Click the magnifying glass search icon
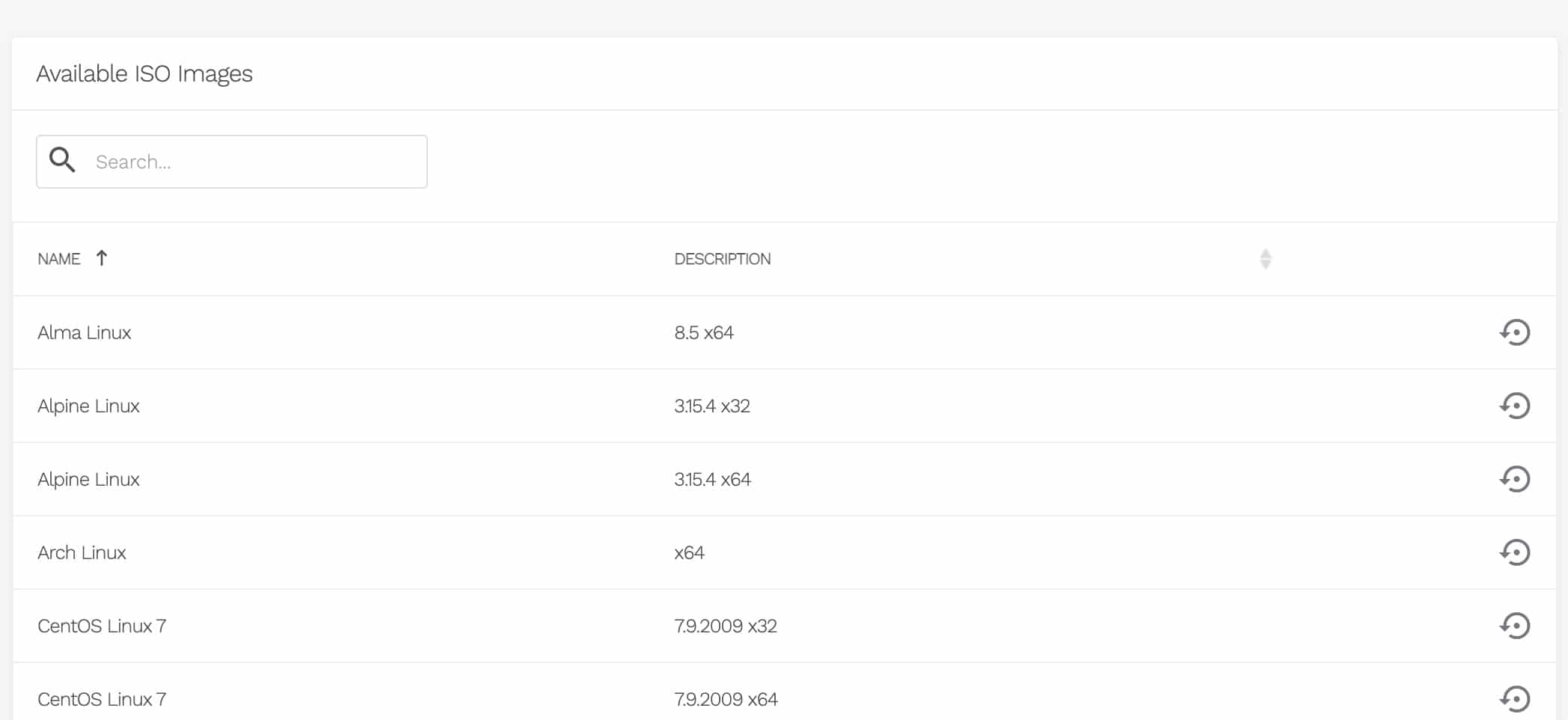 [62, 161]
